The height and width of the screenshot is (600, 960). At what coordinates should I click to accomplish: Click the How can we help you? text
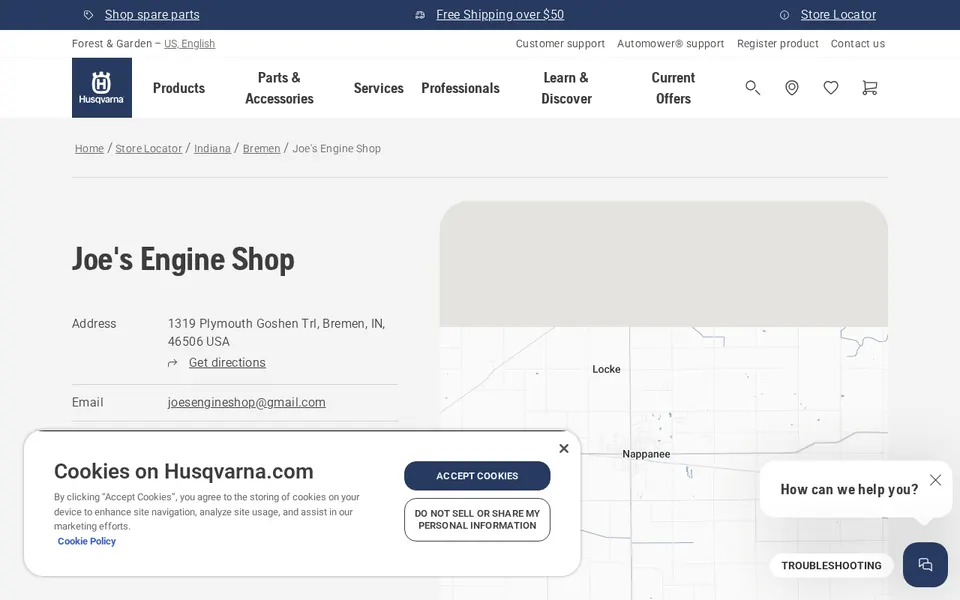(x=849, y=489)
